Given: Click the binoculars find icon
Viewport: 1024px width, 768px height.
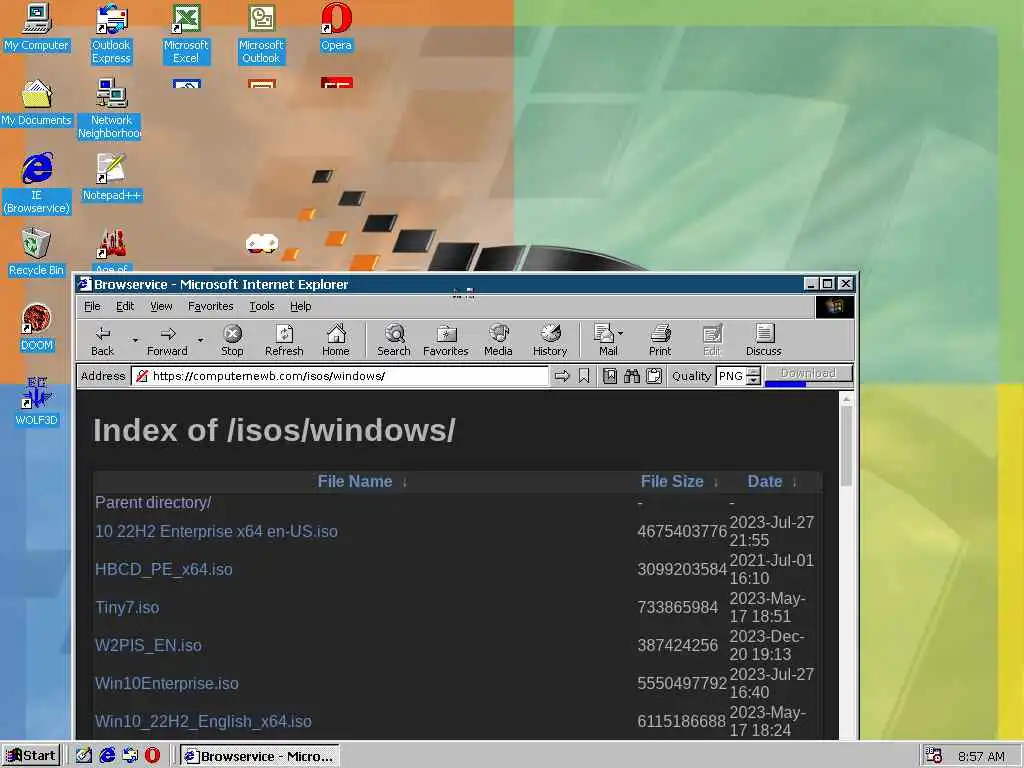Looking at the screenshot, I should pos(632,376).
